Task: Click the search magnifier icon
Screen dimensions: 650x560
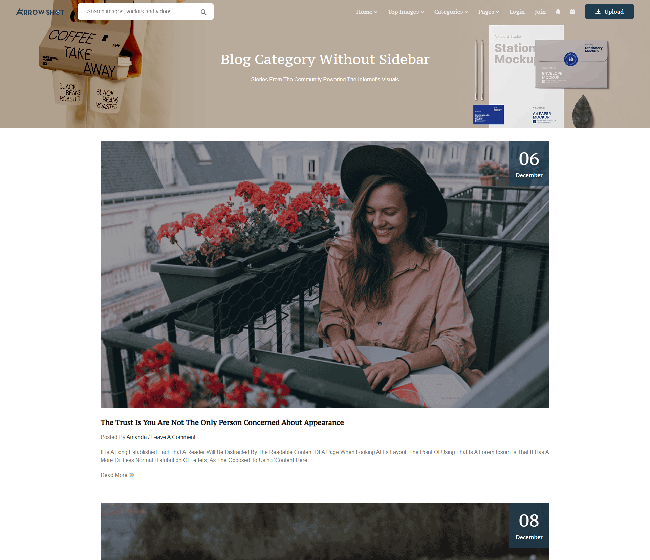Action: [x=203, y=12]
